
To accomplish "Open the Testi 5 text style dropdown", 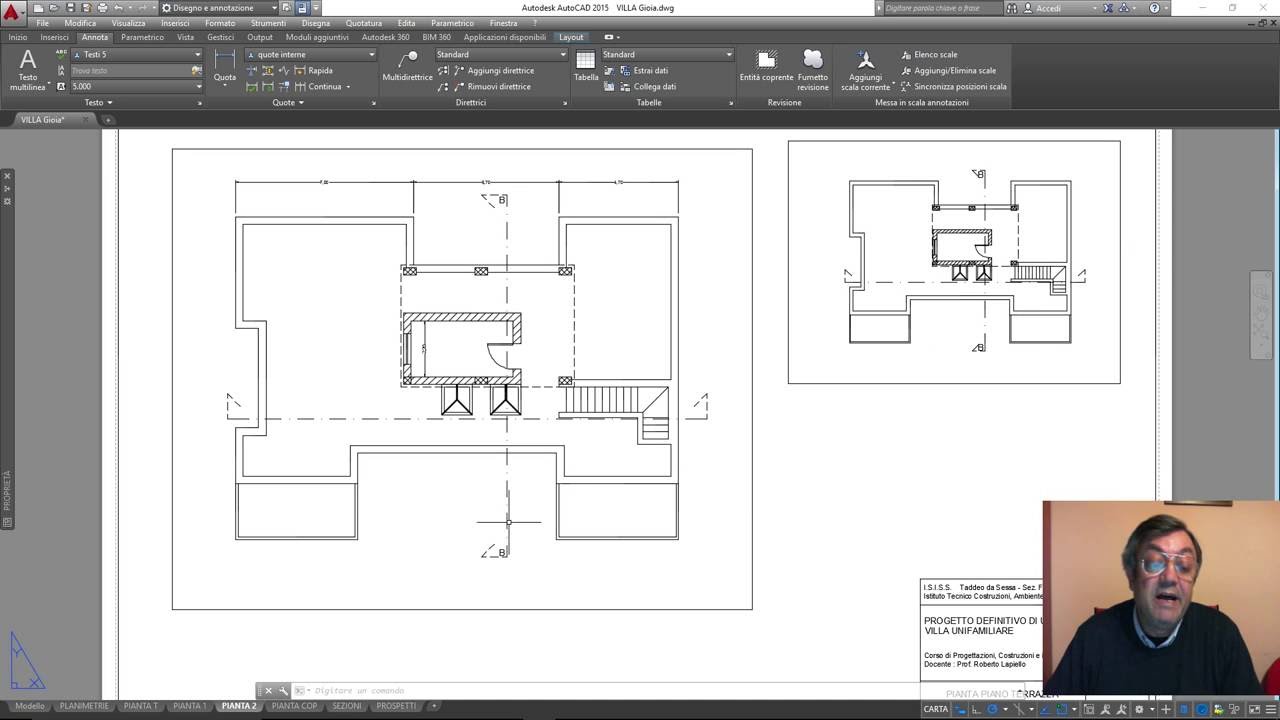I will click(x=136, y=54).
